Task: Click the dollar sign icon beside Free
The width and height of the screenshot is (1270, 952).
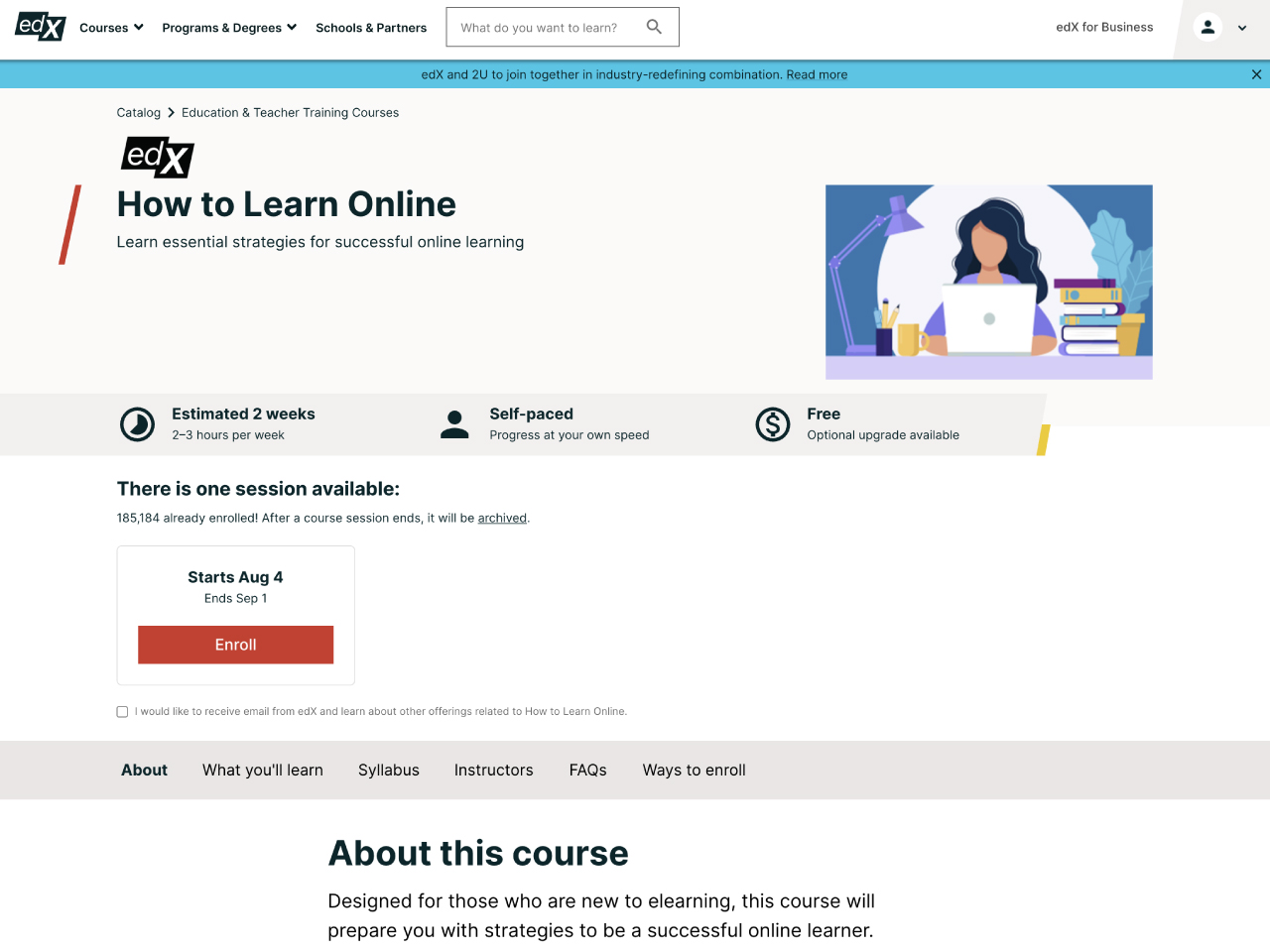Action: [x=773, y=424]
